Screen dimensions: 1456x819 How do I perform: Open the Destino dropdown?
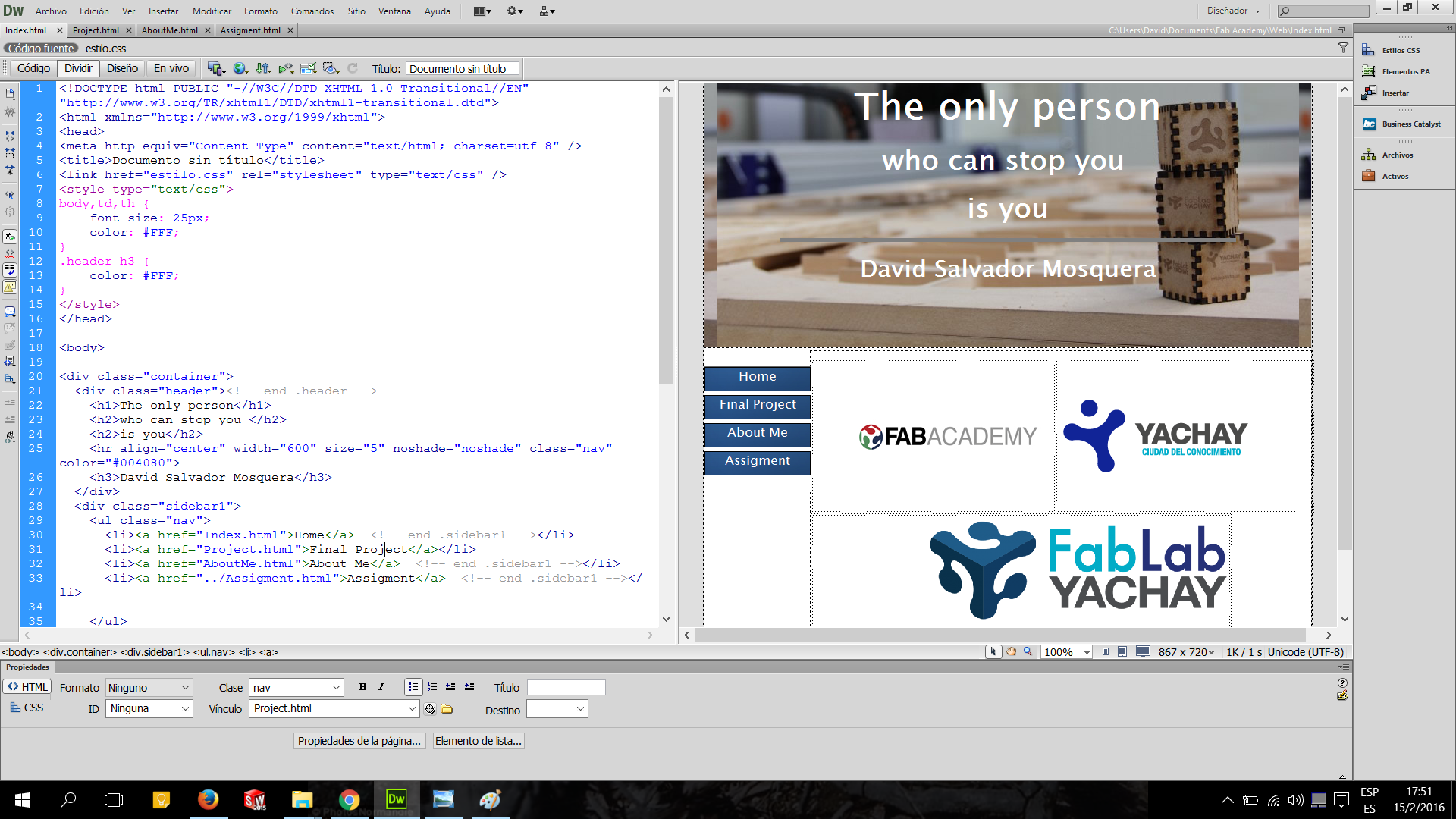(557, 708)
